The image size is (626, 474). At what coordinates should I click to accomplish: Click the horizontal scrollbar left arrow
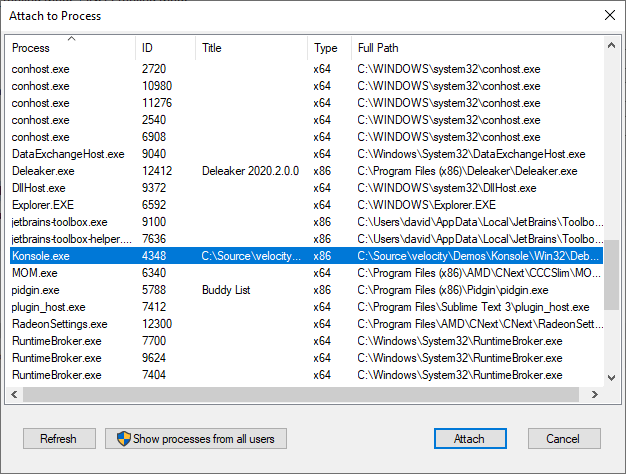(x=14, y=395)
